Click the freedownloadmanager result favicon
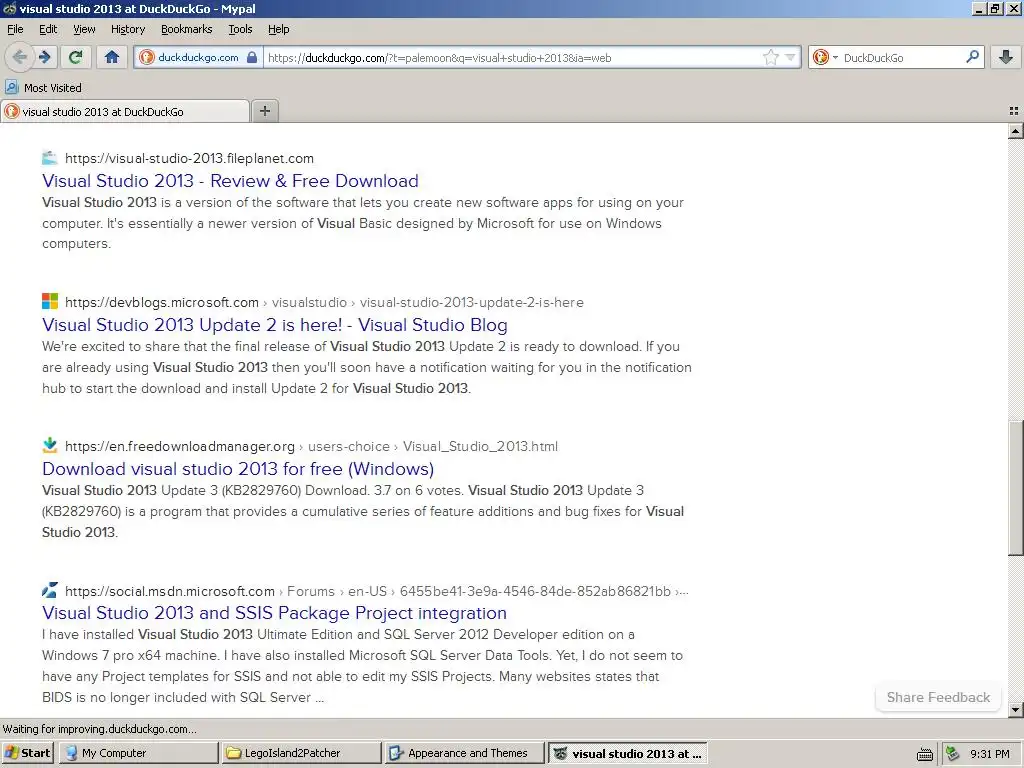 pyautogui.click(x=50, y=445)
